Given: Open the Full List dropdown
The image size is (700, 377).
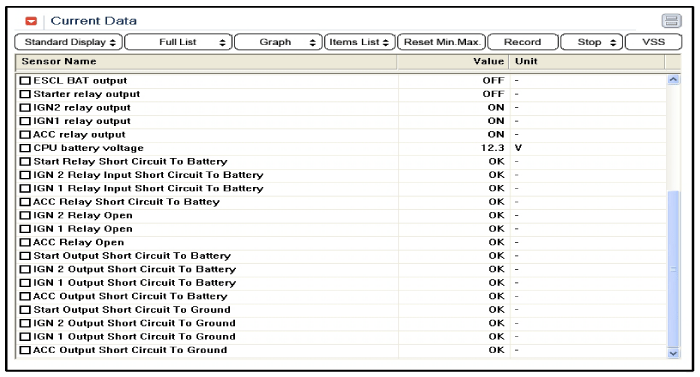Looking at the screenshot, I should (x=178, y=42).
